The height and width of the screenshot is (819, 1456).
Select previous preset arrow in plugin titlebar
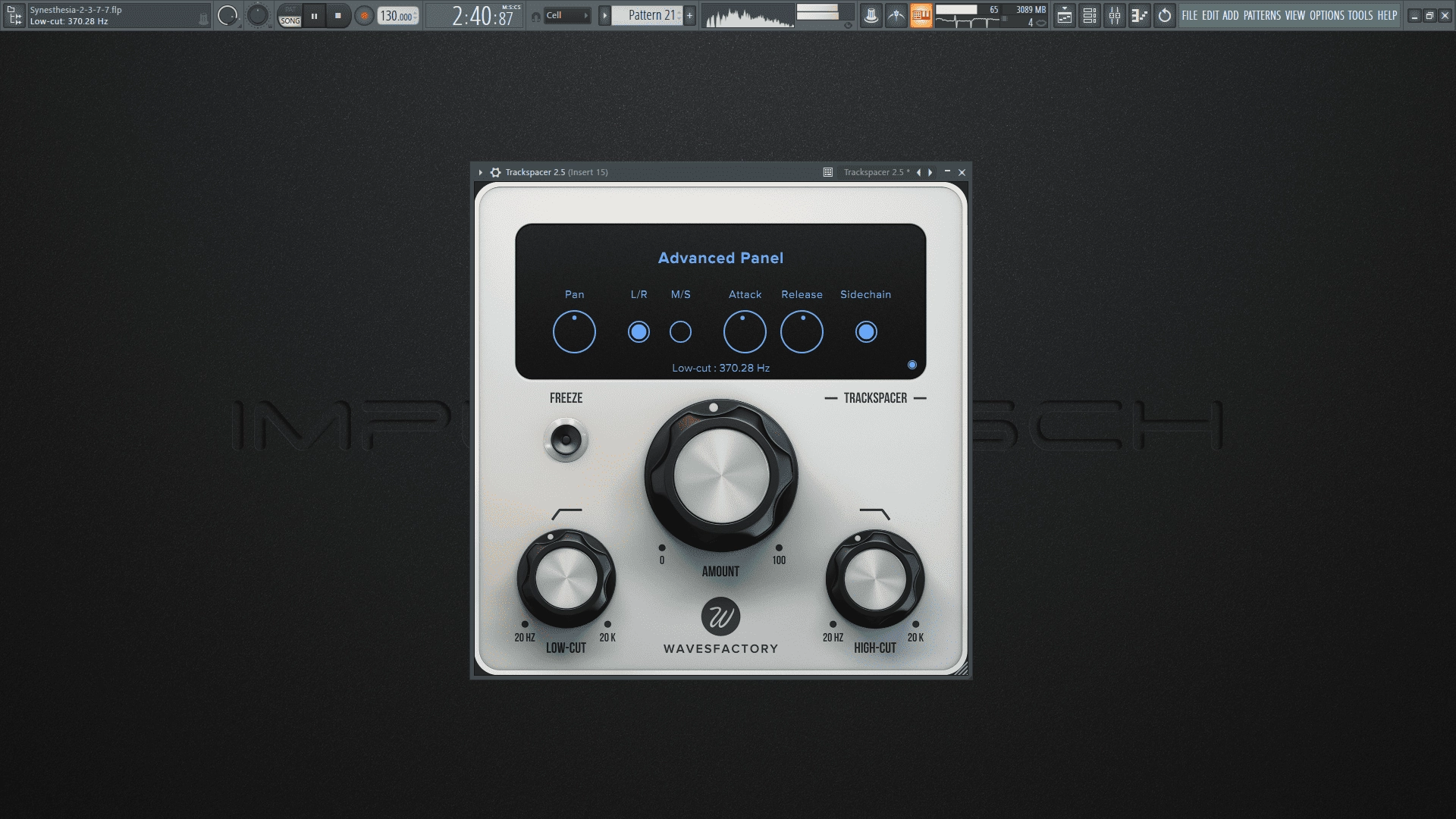pos(919,172)
